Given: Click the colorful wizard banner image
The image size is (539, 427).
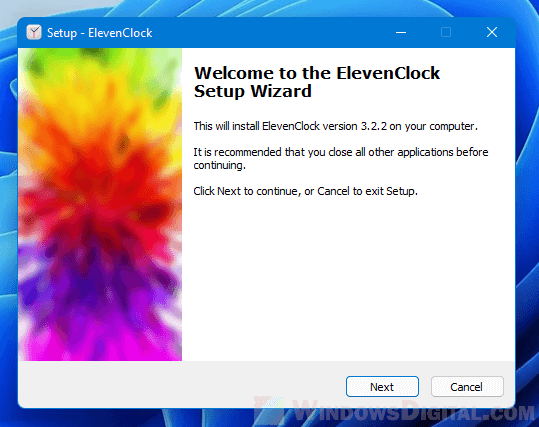Looking at the screenshot, I should 100,204.
